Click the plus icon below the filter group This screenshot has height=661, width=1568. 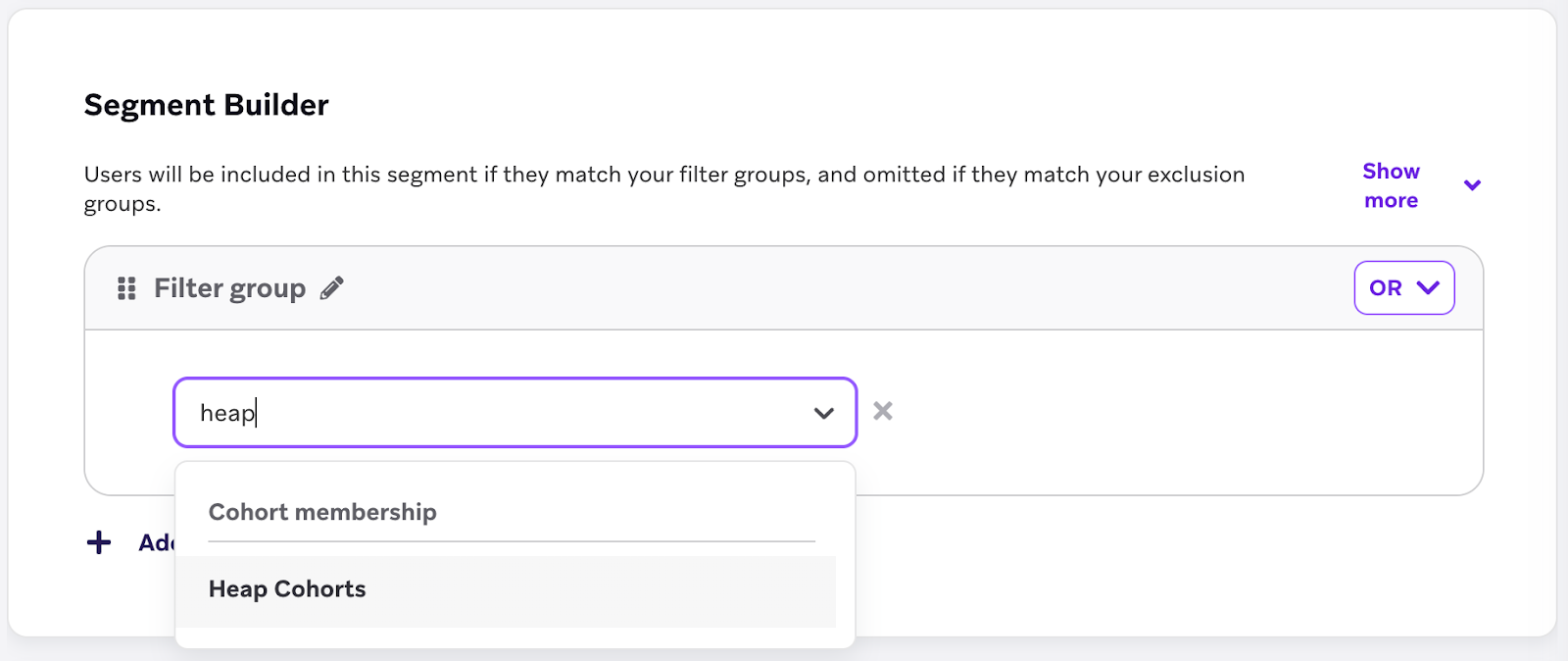click(x=99, y=542)
